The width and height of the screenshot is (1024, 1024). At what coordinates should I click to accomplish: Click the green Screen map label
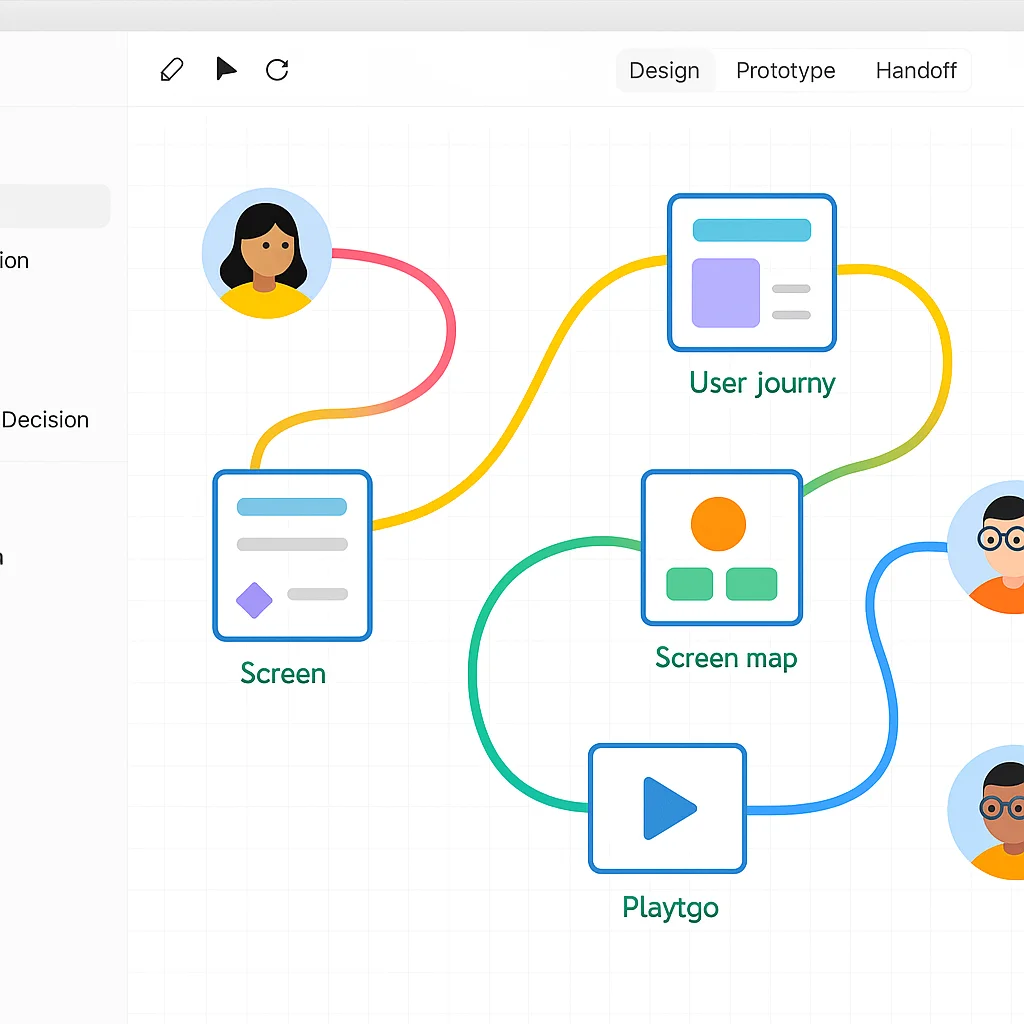726,658
